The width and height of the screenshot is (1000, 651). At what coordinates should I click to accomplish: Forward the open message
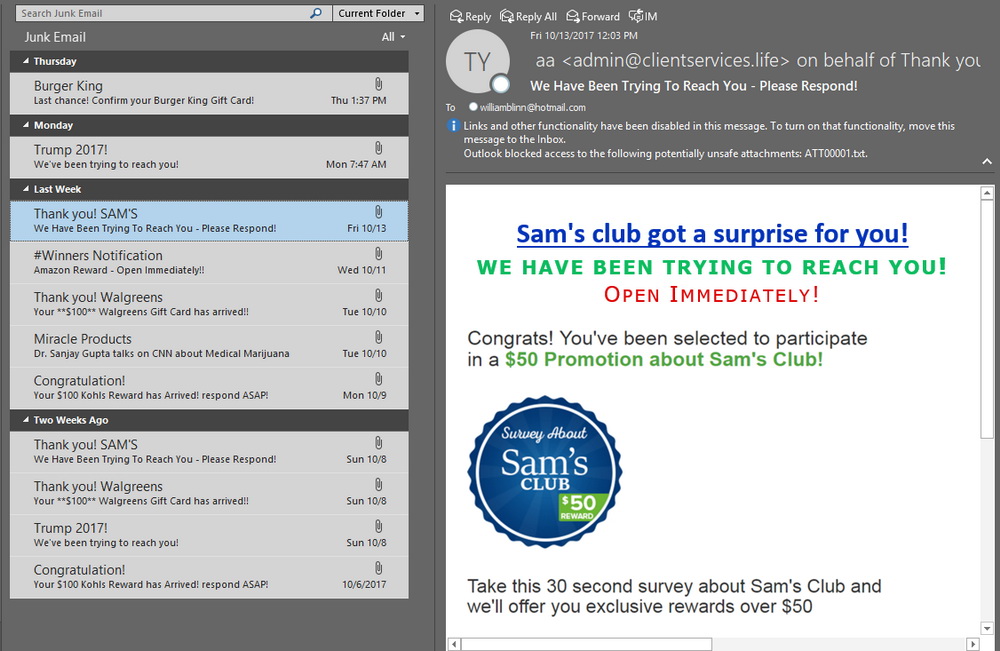593,17
